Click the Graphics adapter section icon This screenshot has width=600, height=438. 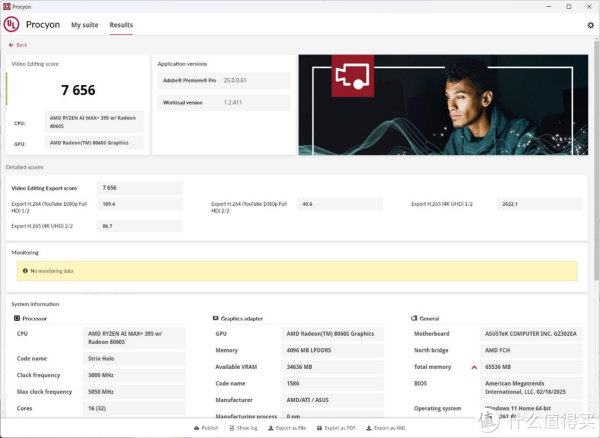pyautogui.click(x=216, y=318)
